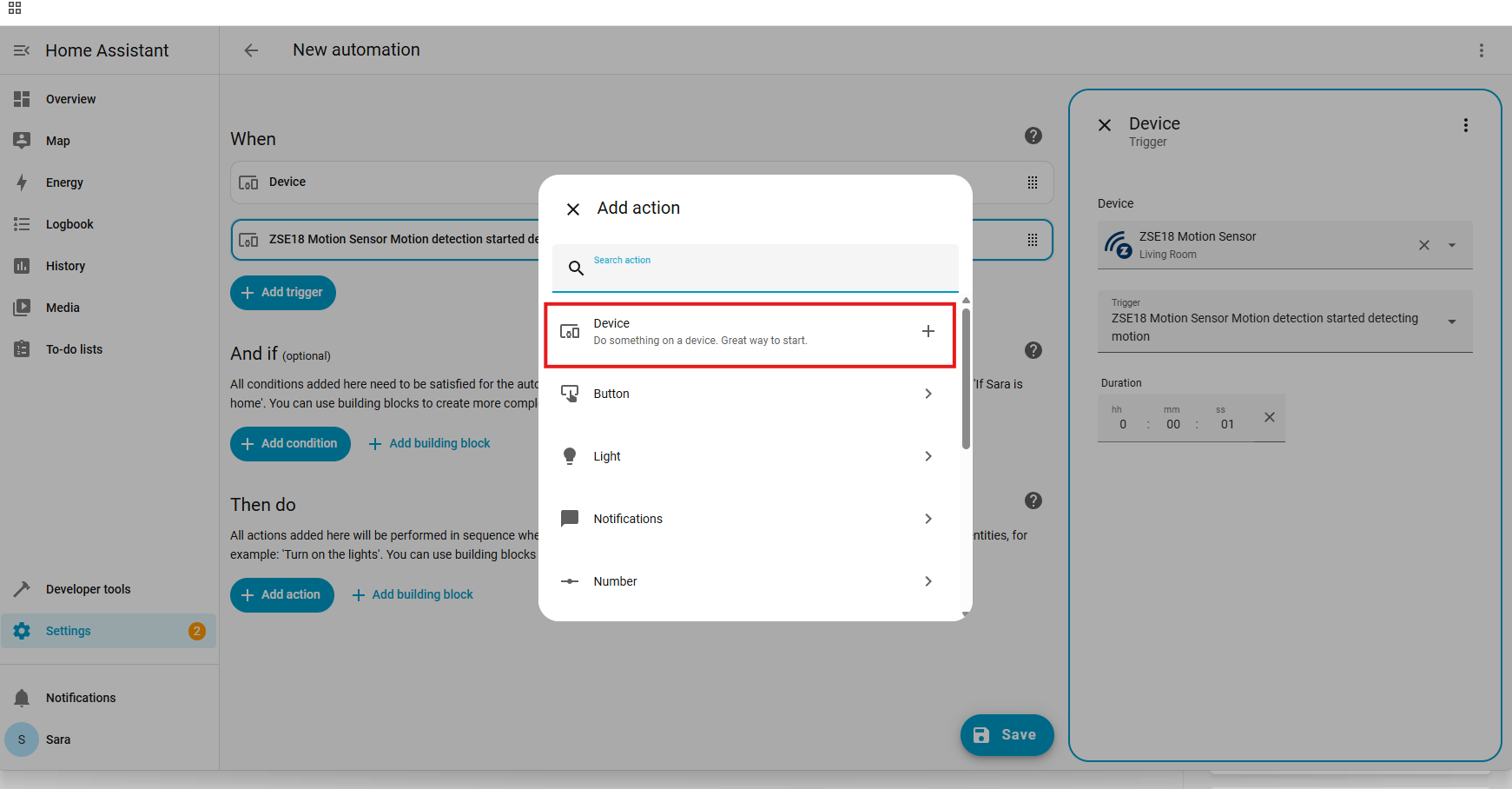The width and height of the screenshot is (1512, 789).
Task: Open To-do lists clipboard icon
Action: click(x=22, y=349)
